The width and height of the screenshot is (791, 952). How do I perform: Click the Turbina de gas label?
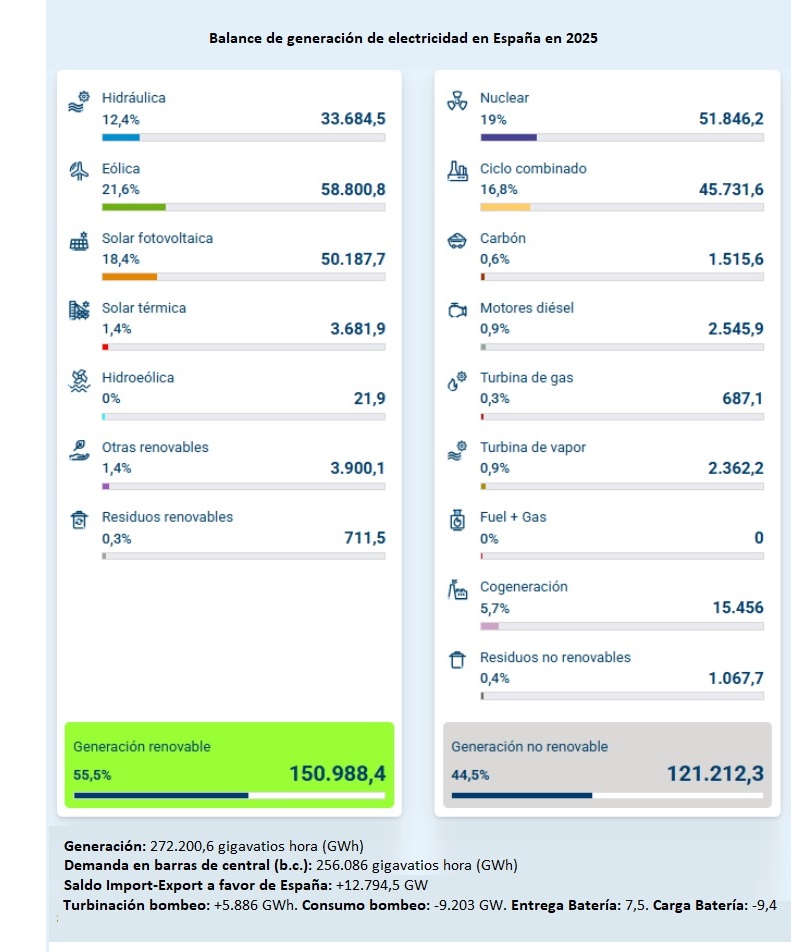526,378
